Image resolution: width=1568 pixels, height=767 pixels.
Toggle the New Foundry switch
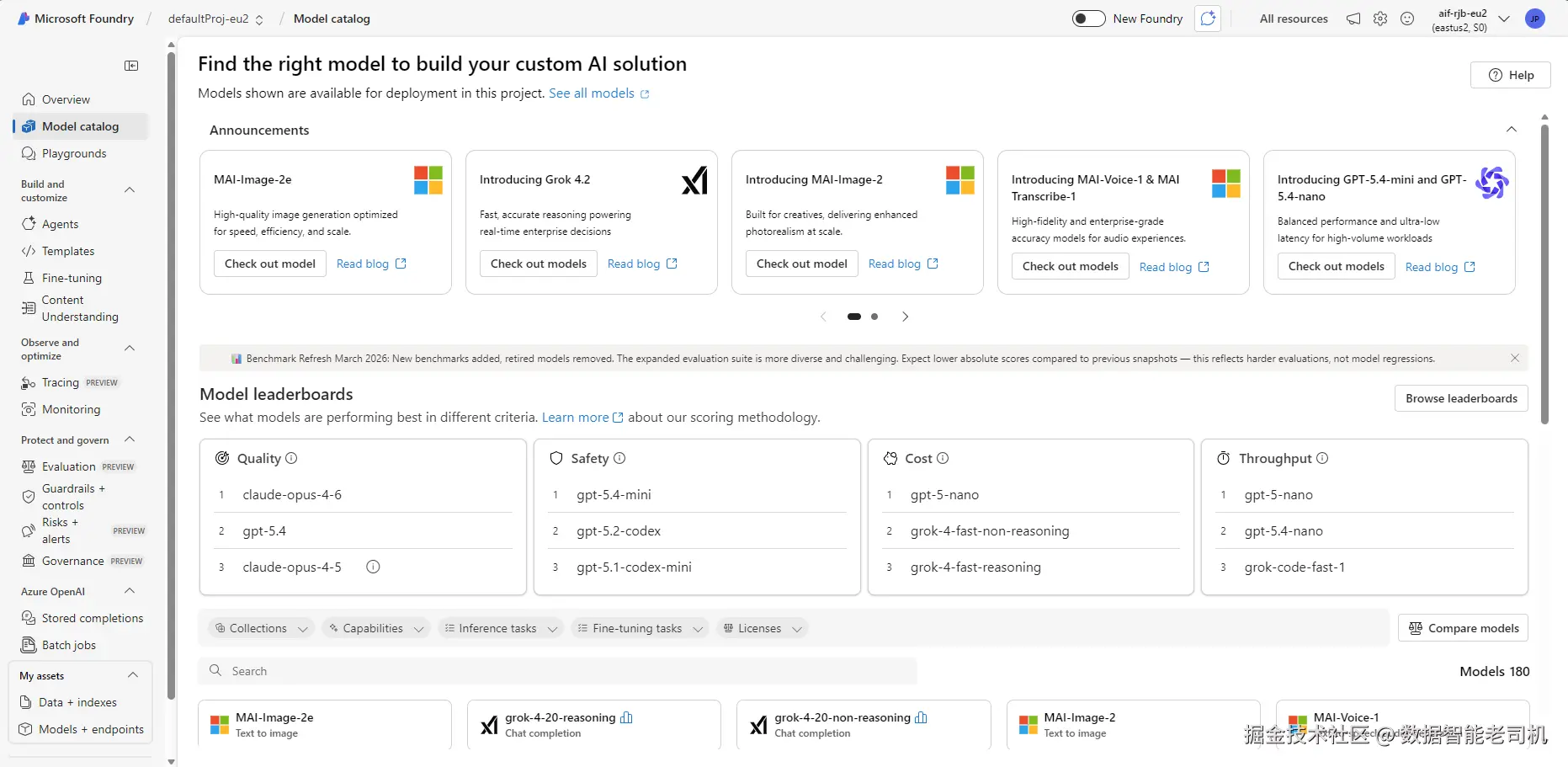1088,19
